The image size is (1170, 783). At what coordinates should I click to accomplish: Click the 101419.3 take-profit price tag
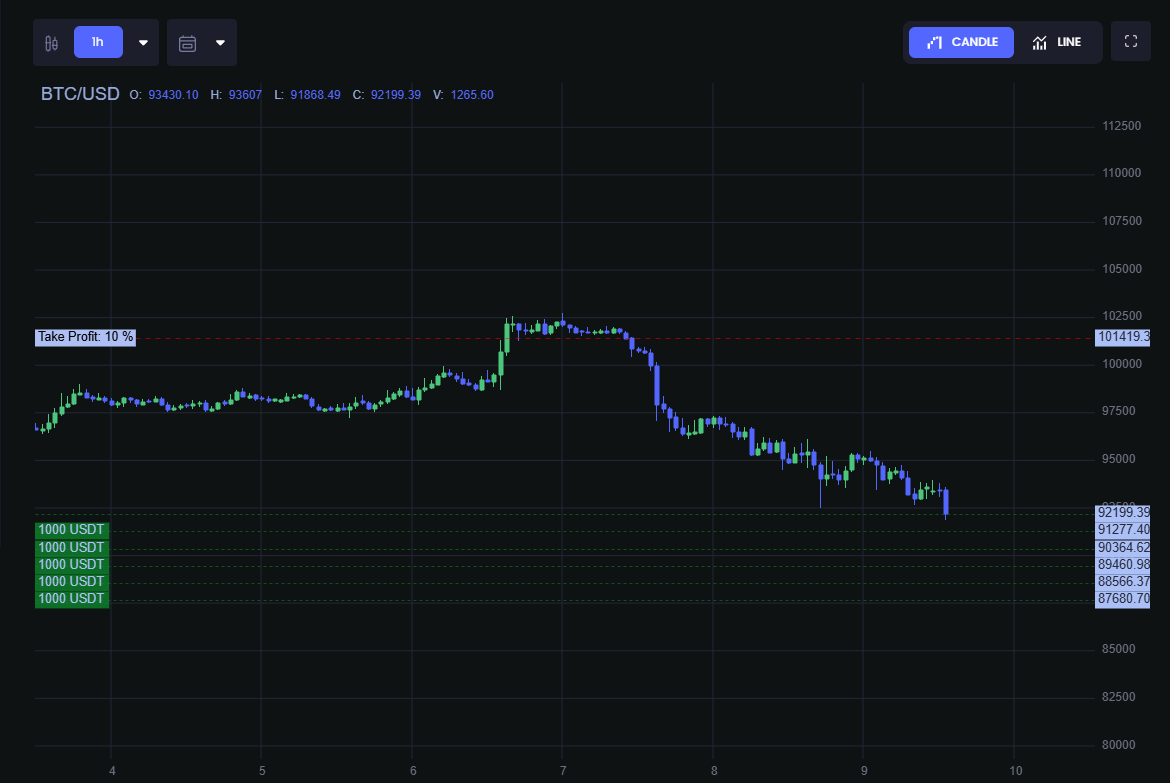click(x=1123, y=337)
